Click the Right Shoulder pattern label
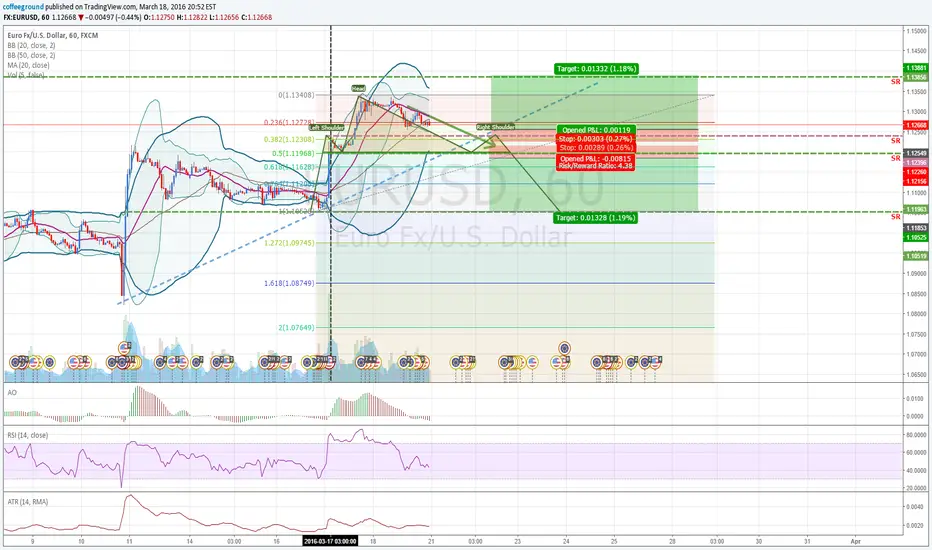This screenshot has height=550, width=932. (x=495, y=127)
